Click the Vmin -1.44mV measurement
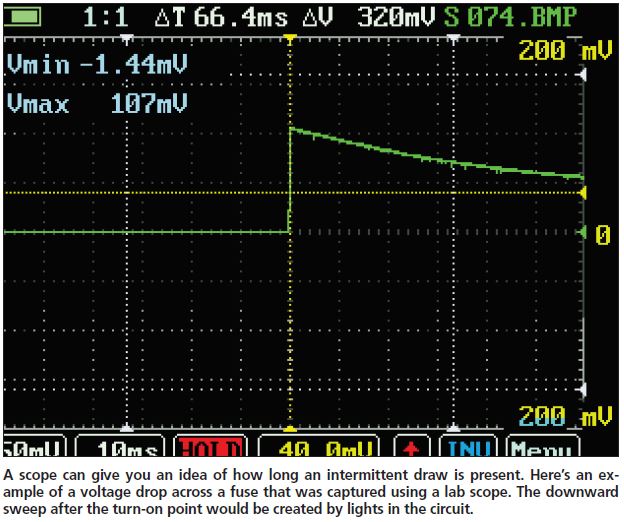 click(97, 64)
